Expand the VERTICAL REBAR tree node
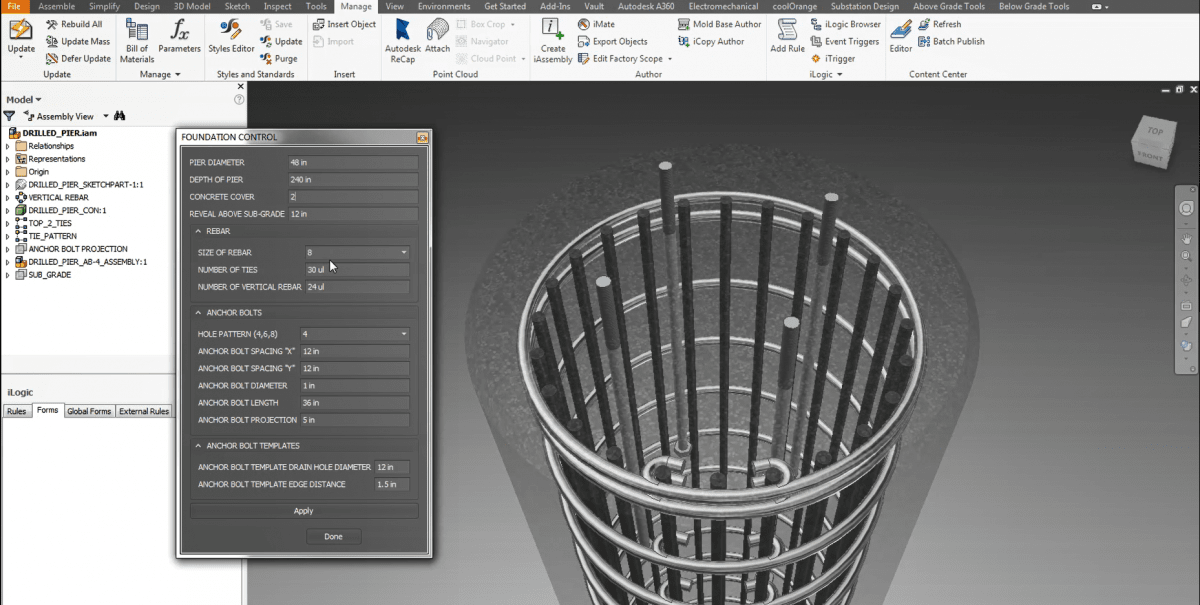Image resolution: width=1200 pixels, height=605 pixels. pyautogui.click(x=8, y=198)
